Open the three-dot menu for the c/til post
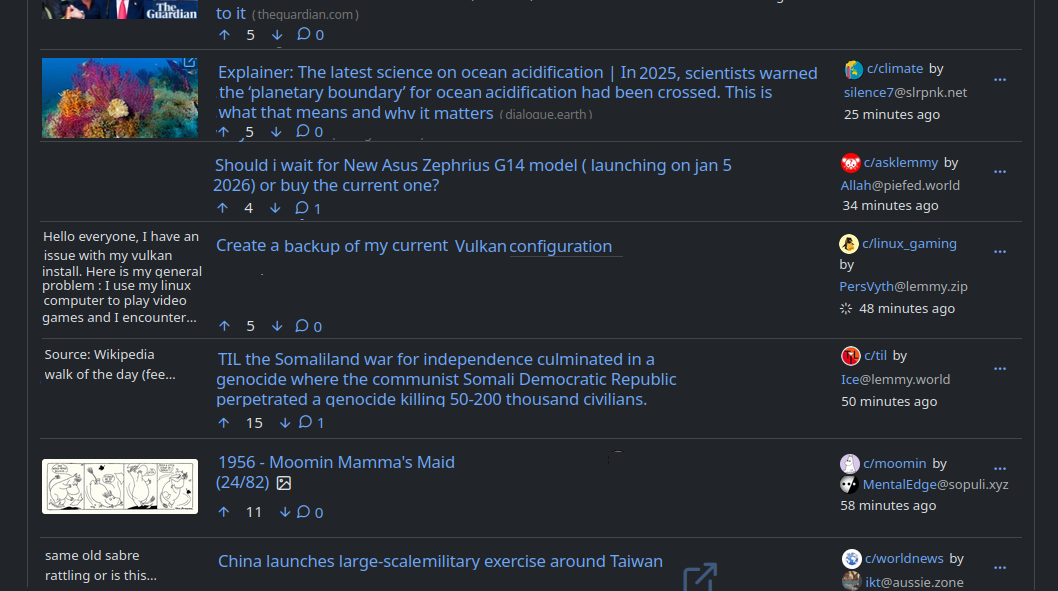Viewport: 1058px width, 591px height. 999,368
